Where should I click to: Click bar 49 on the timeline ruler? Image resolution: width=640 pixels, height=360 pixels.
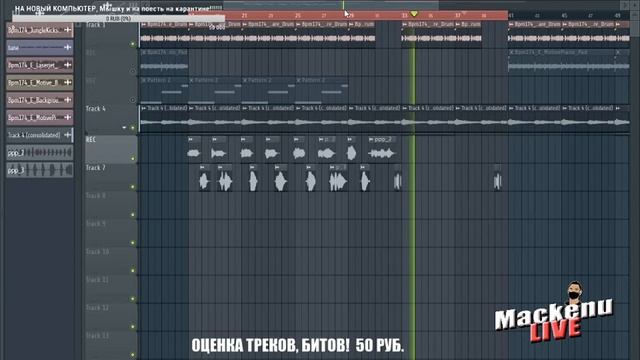pos(618,16)
